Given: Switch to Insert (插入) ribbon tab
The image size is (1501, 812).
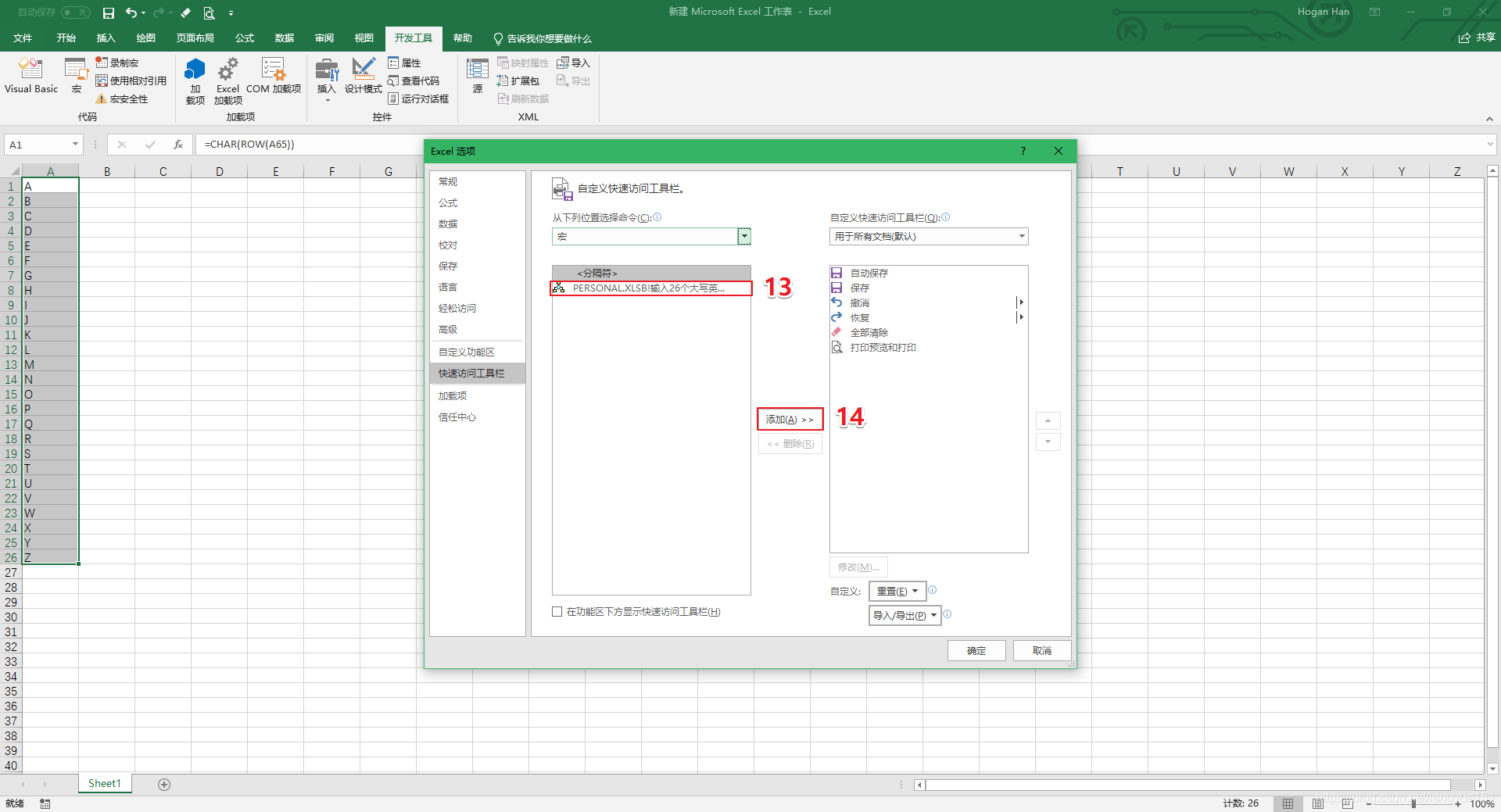Looking at the screenshot, I should (106, 38).
